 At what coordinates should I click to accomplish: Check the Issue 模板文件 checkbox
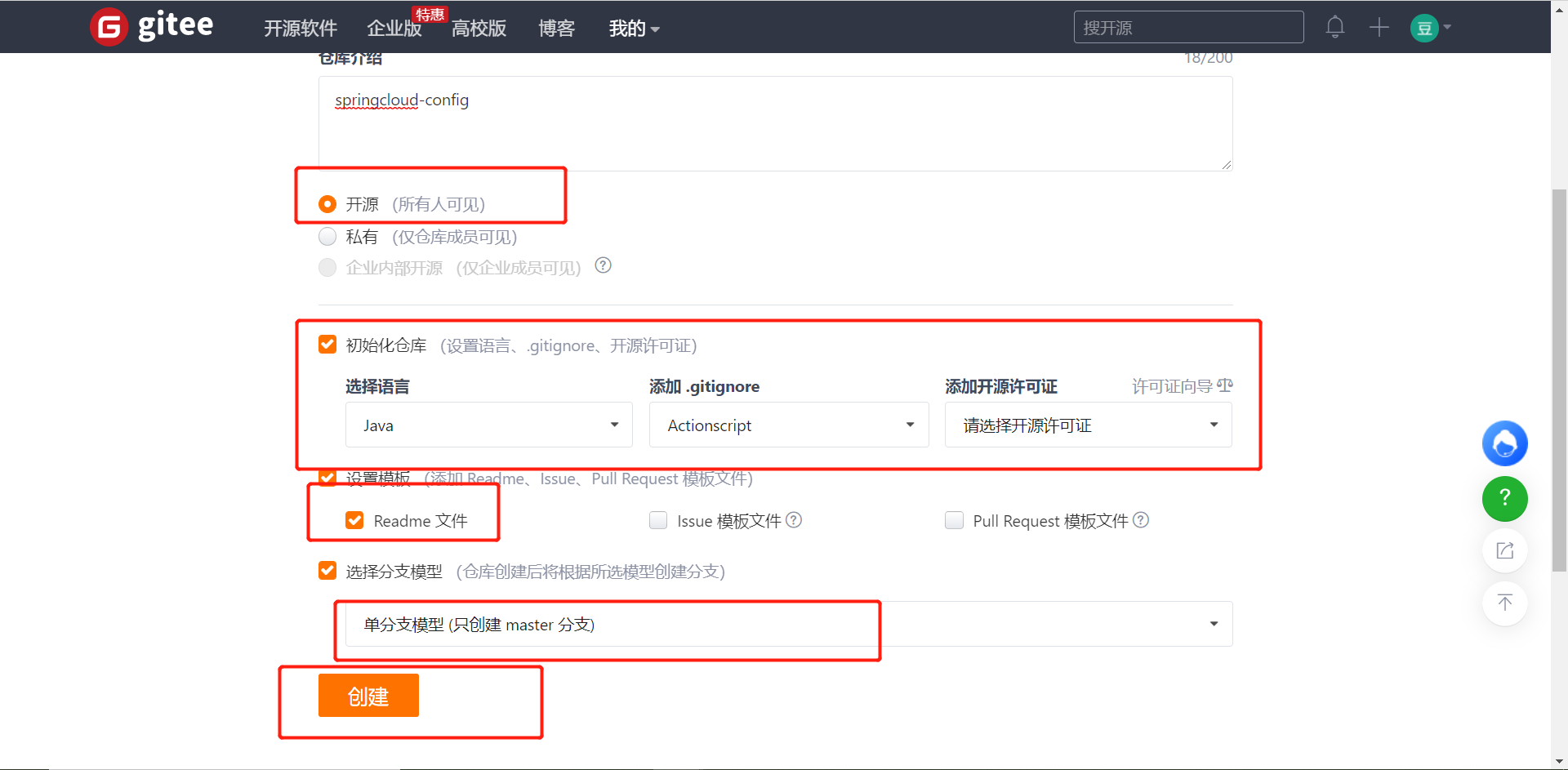[658, 520]
